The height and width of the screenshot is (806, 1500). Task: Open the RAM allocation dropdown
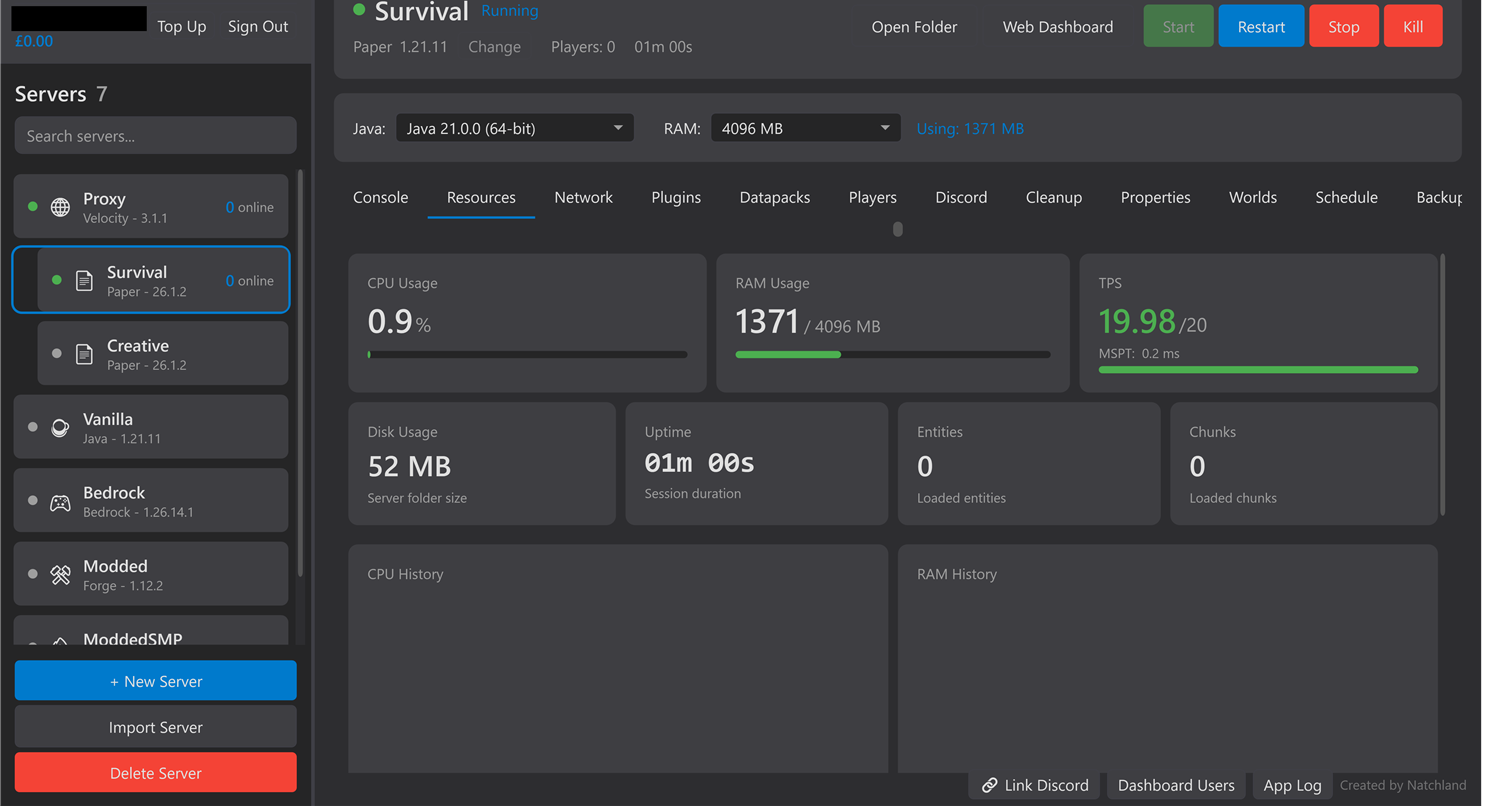click(x=805, y=127)
